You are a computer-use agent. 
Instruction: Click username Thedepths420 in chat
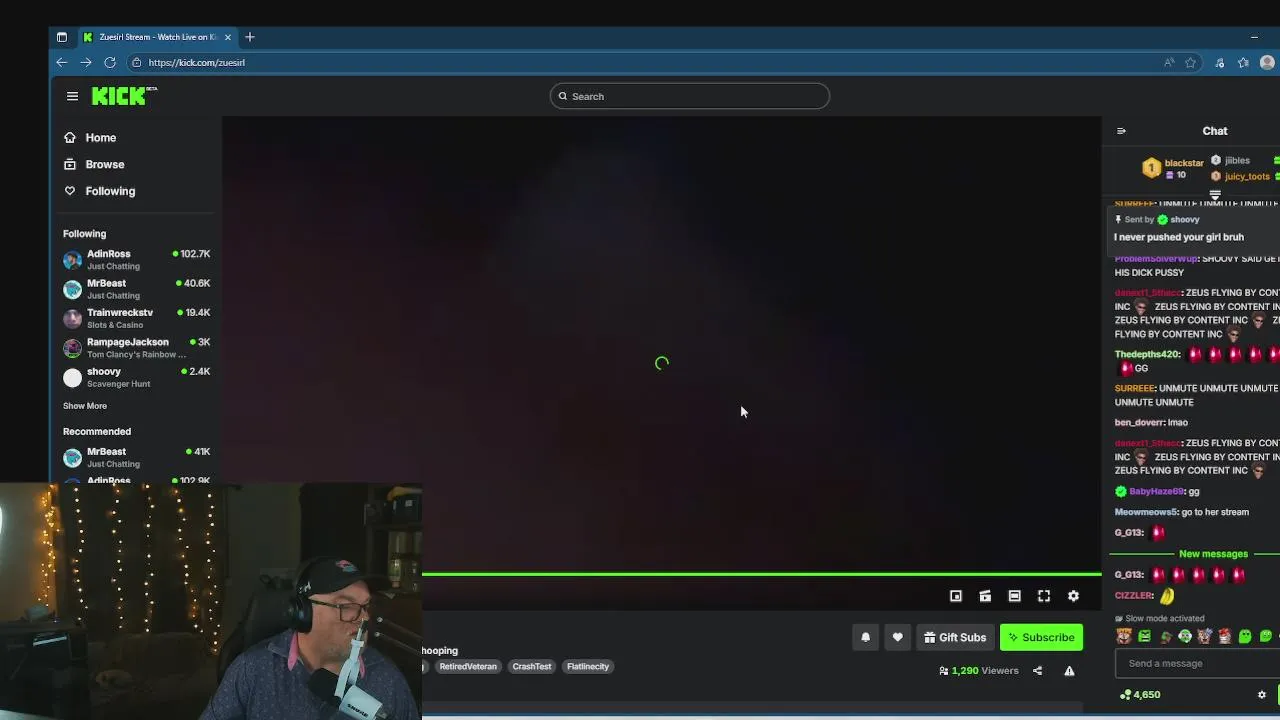coord(1147,354)
